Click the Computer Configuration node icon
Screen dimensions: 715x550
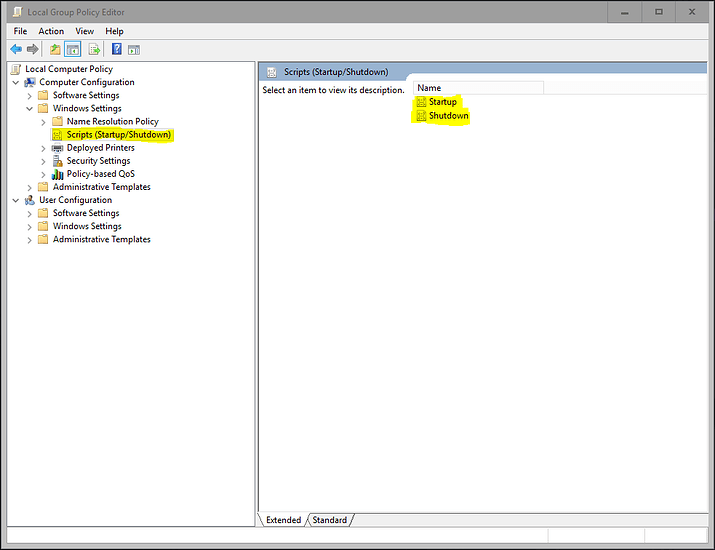point(30,83)
